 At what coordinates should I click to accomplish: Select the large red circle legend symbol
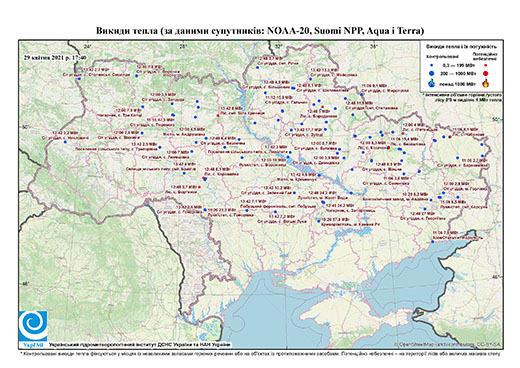486,73
